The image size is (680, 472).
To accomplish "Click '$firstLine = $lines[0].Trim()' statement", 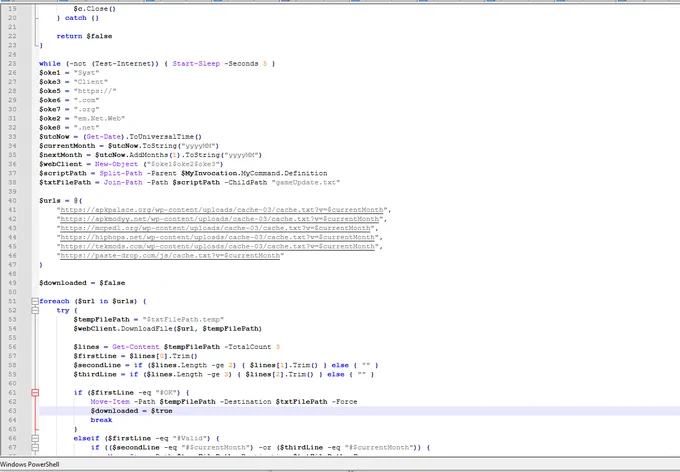I will [x=135, y=356].
